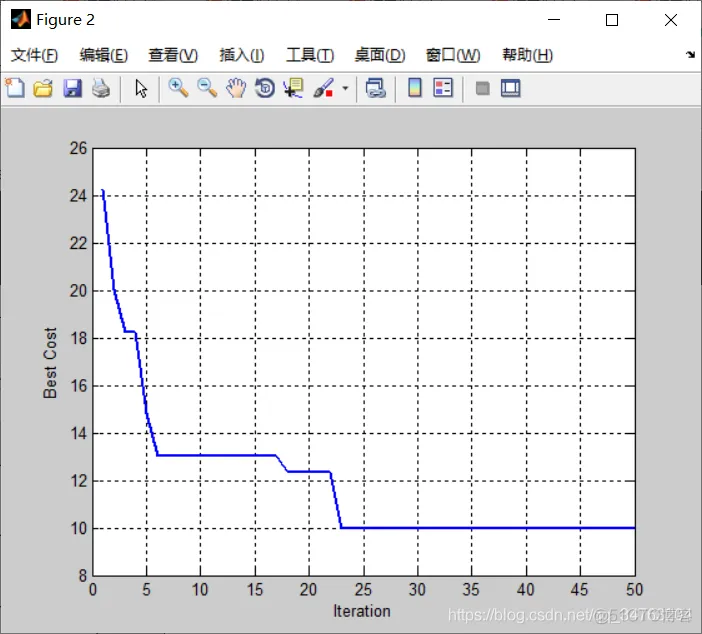Open the brush color dropdown arrow
702x634 pixels.
345,88
